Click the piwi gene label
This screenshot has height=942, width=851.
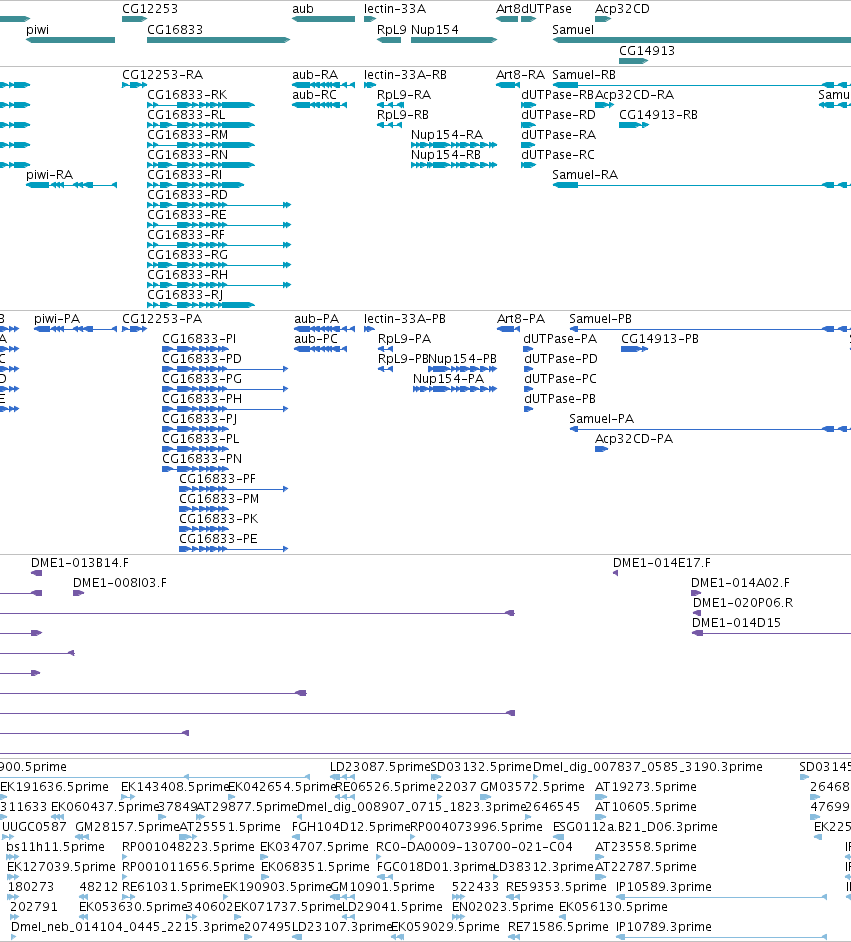(37, 30)
